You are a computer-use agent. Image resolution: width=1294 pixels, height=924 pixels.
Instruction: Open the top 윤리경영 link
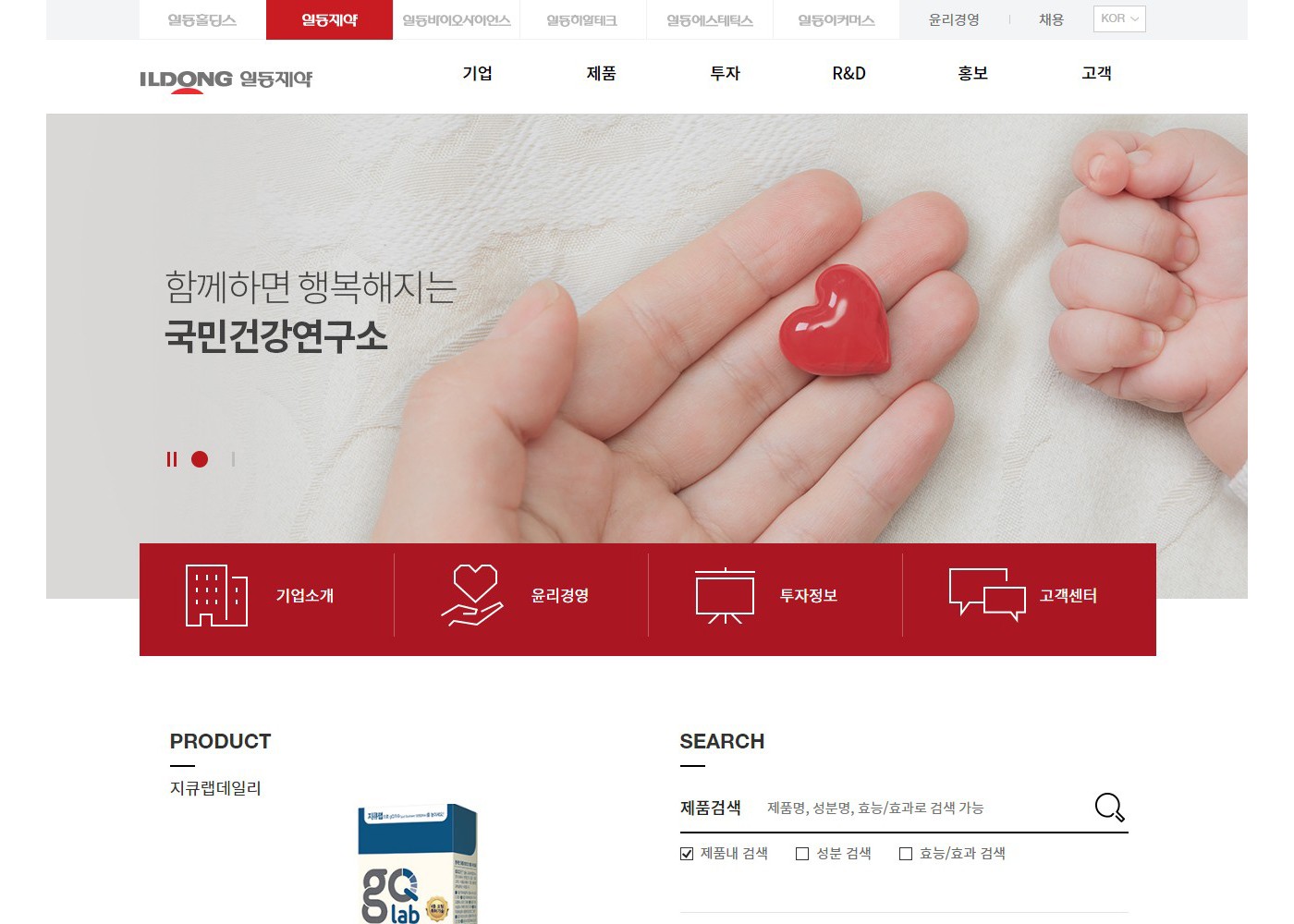pyautogui.click(x=954, y=19)
